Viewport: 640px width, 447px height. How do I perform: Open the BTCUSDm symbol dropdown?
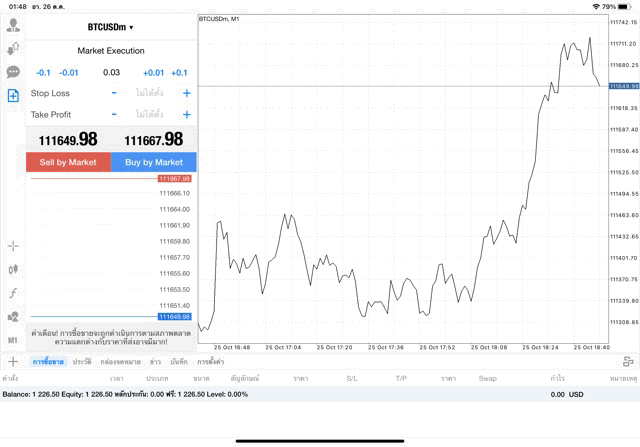110,27
